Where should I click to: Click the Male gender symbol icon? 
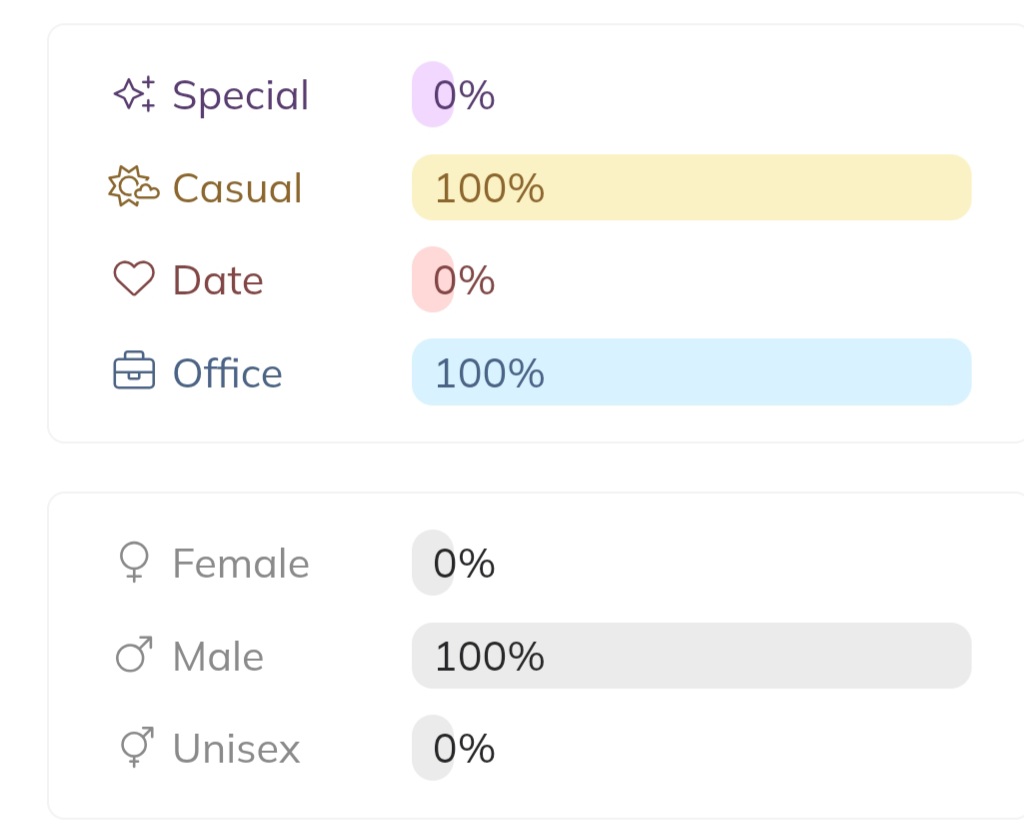point(134,656)
